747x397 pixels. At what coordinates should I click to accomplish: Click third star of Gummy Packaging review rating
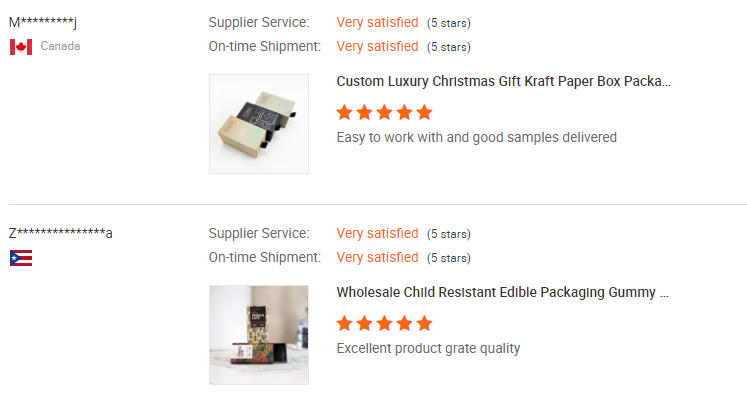click(x=384, y=324)
